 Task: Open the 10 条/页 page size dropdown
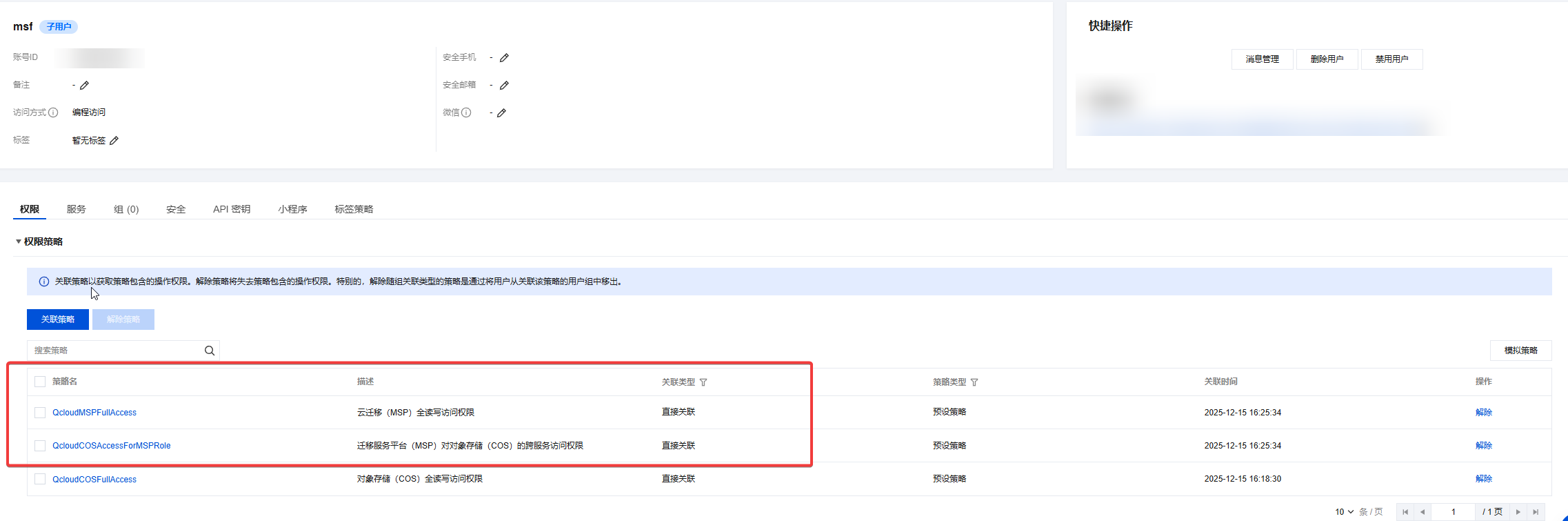[1344, 512]
